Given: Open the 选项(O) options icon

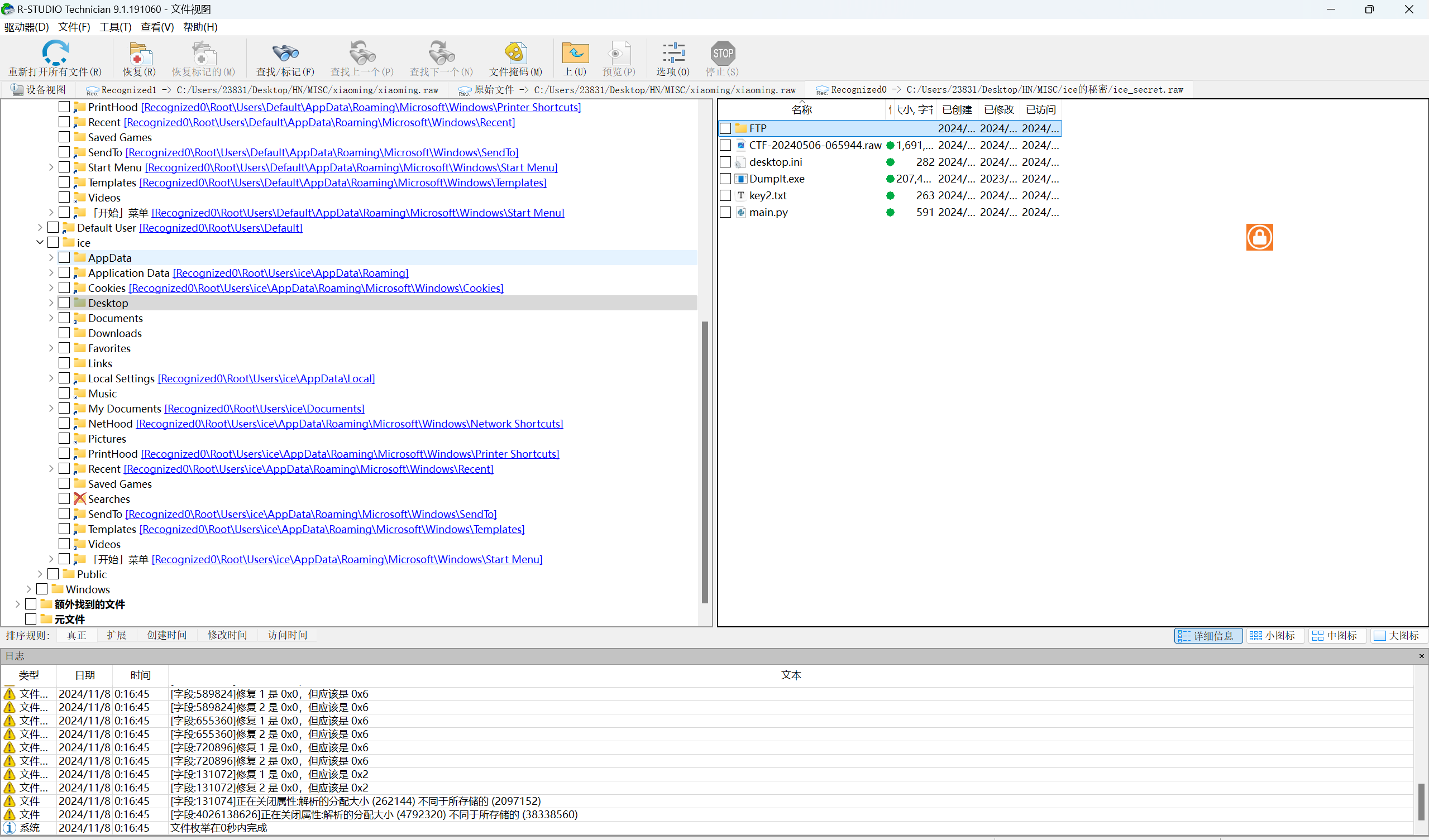Looking at the screenshot, I should 673,52.
